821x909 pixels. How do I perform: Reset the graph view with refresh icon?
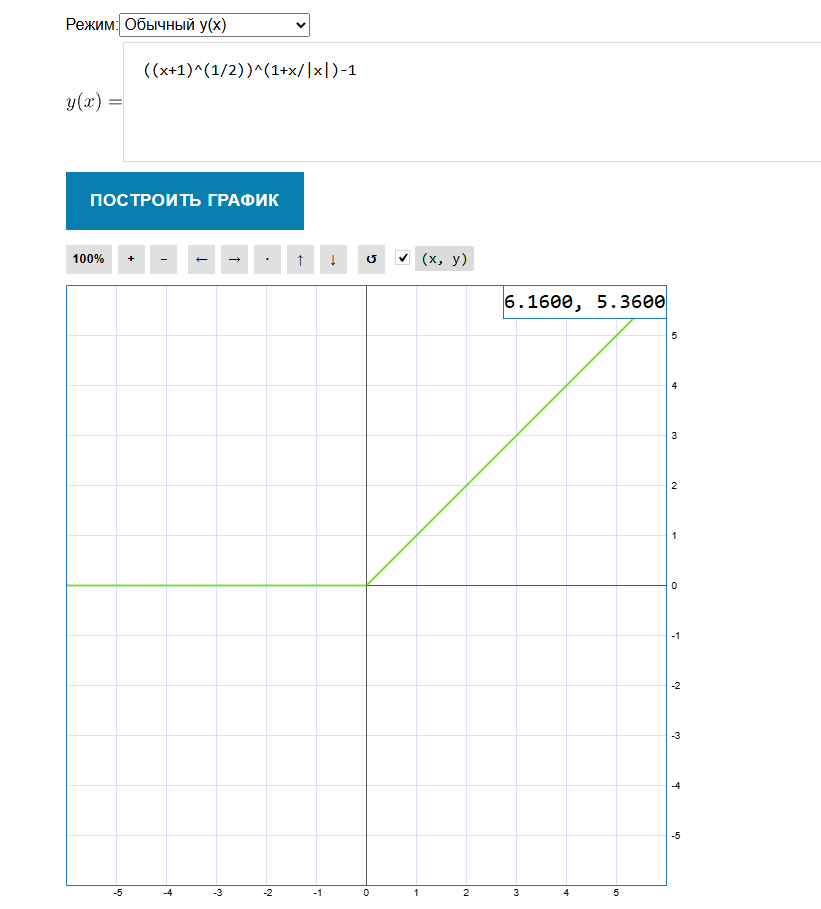point(371,259)
